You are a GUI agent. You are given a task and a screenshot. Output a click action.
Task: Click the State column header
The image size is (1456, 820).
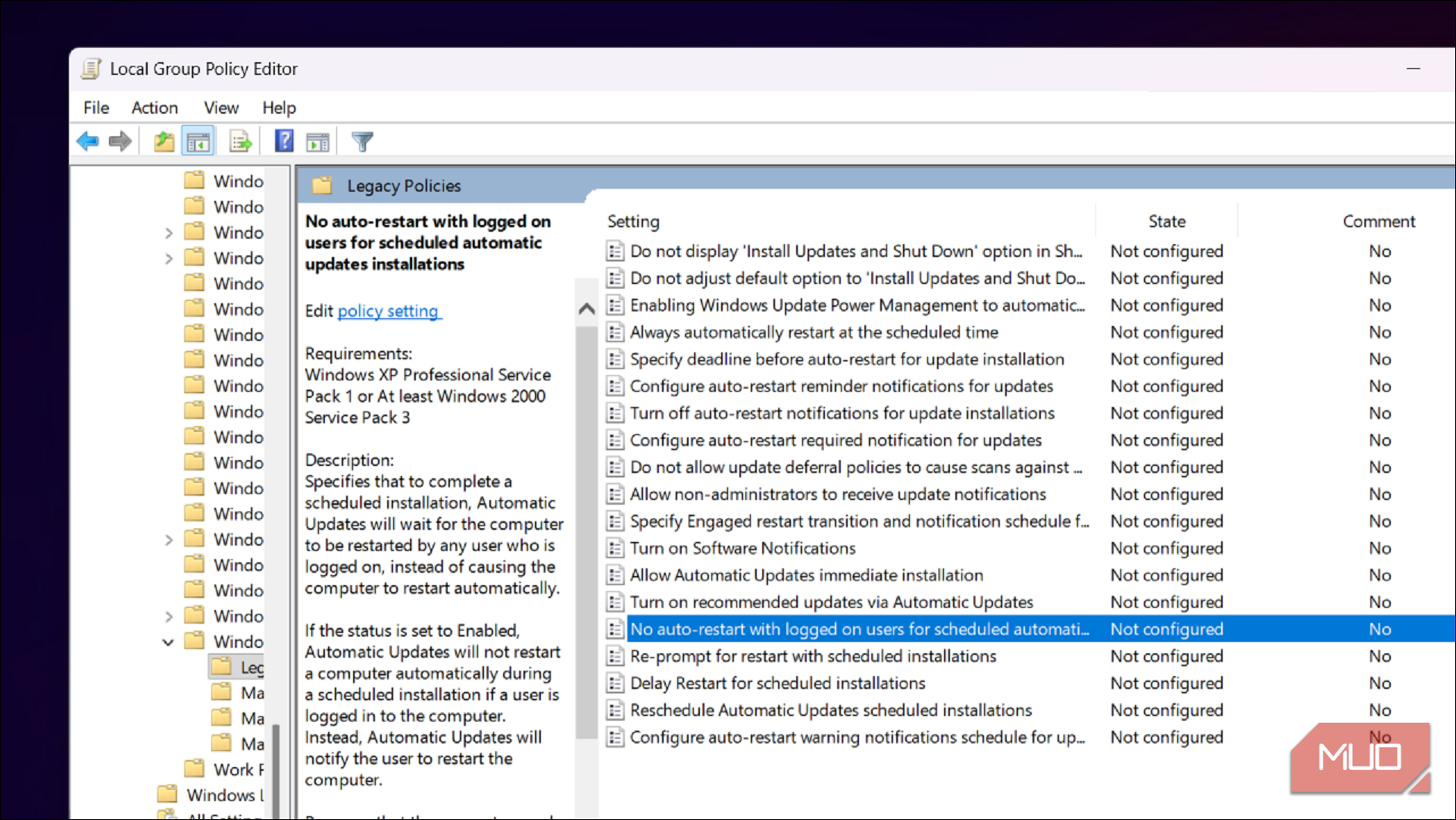click(1167, 221)
